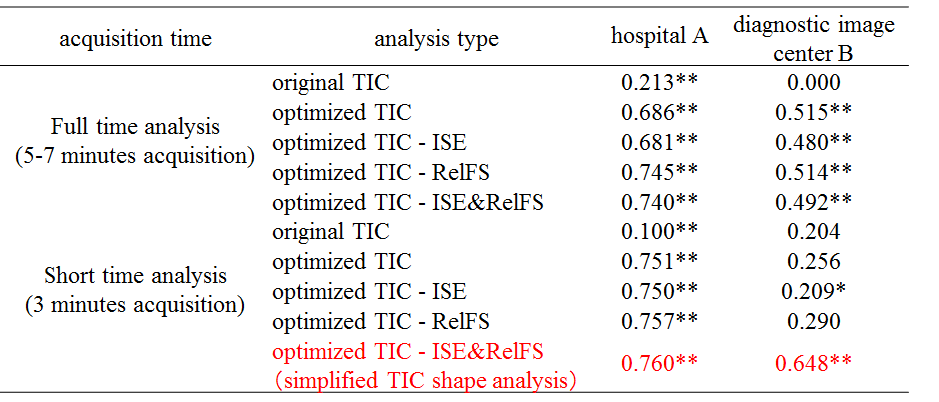Click the red value 0.648**
The image size is (939, 402).
[x=813, y=361]
